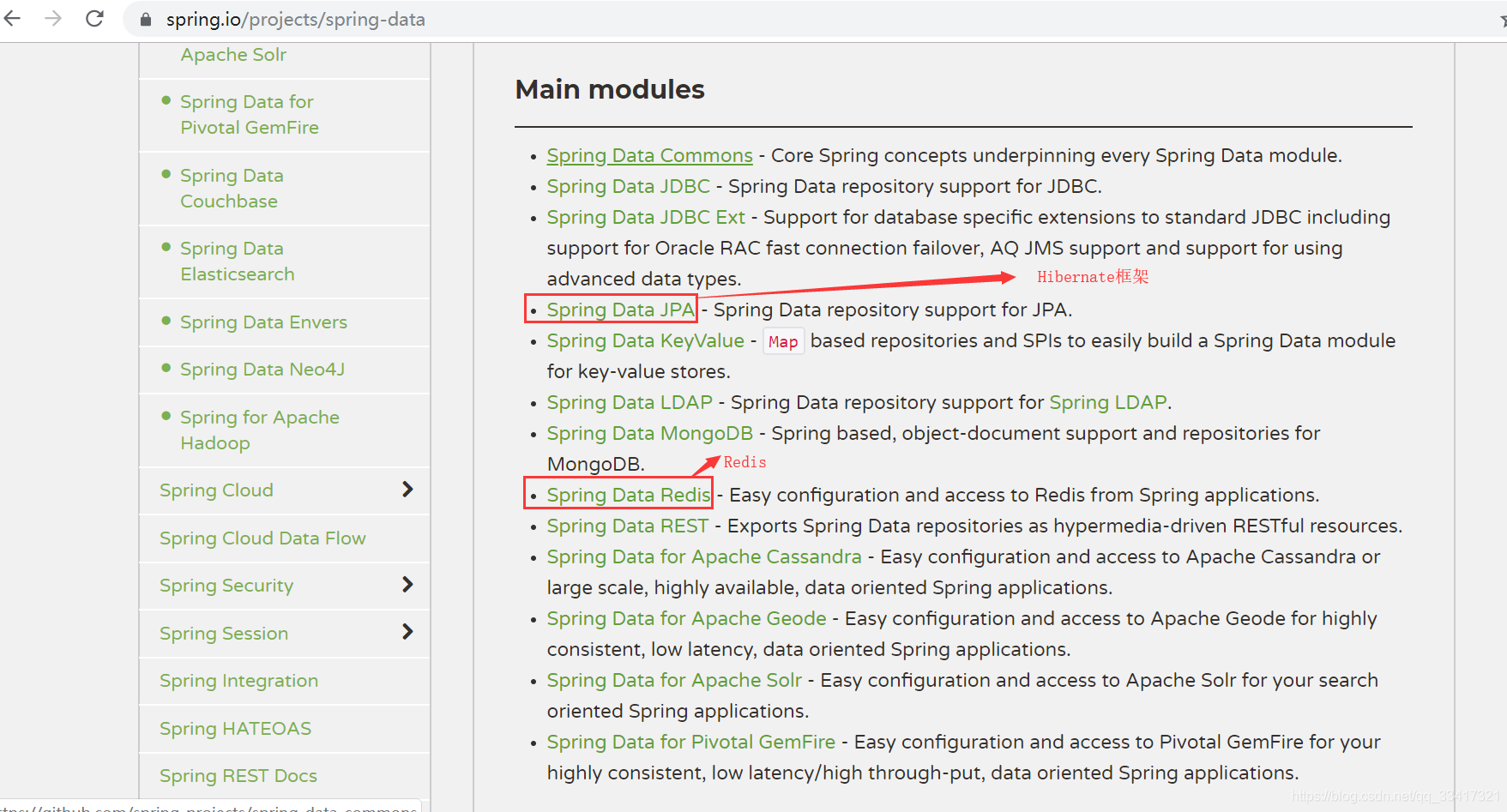Screen dimensions: 1507x812
Task: Click the Map code tag in KeyValue description
Action: click(783, 341)
